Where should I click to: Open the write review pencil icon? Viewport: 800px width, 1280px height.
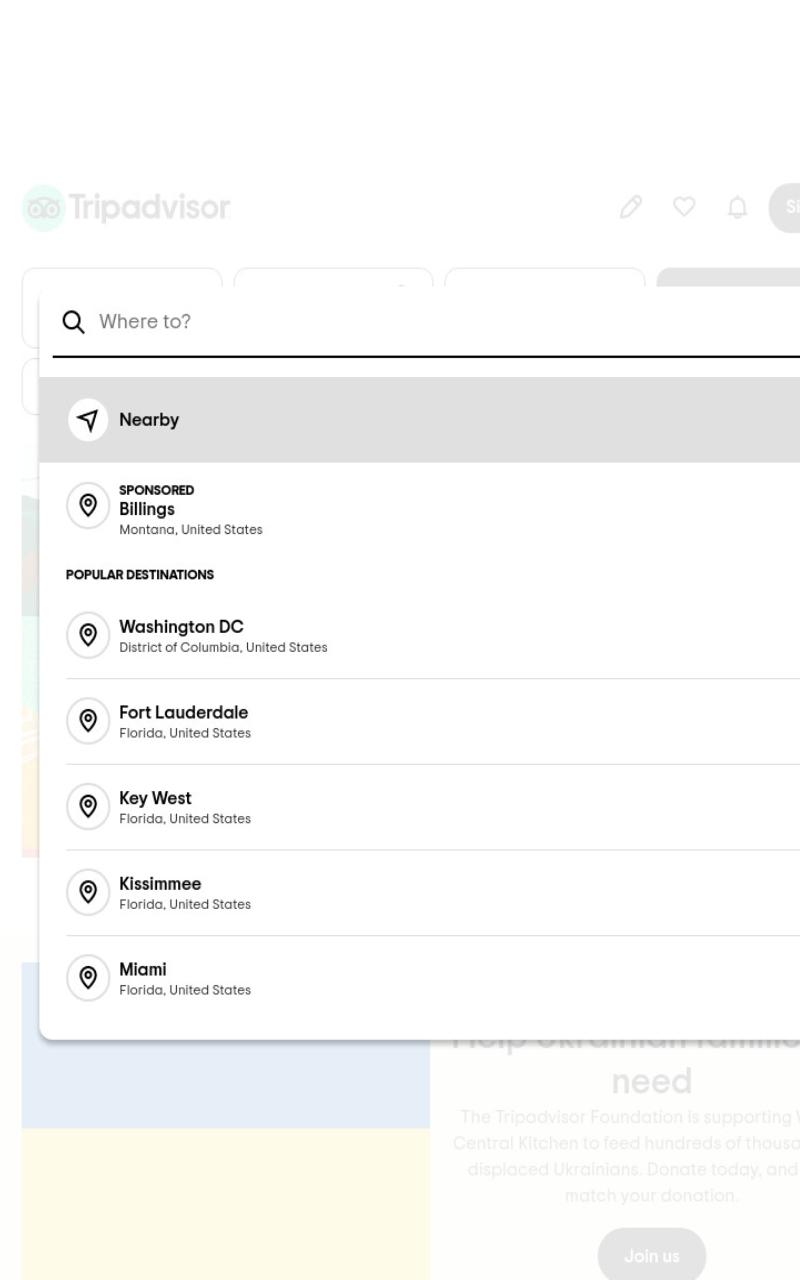(x=631, y=207)
